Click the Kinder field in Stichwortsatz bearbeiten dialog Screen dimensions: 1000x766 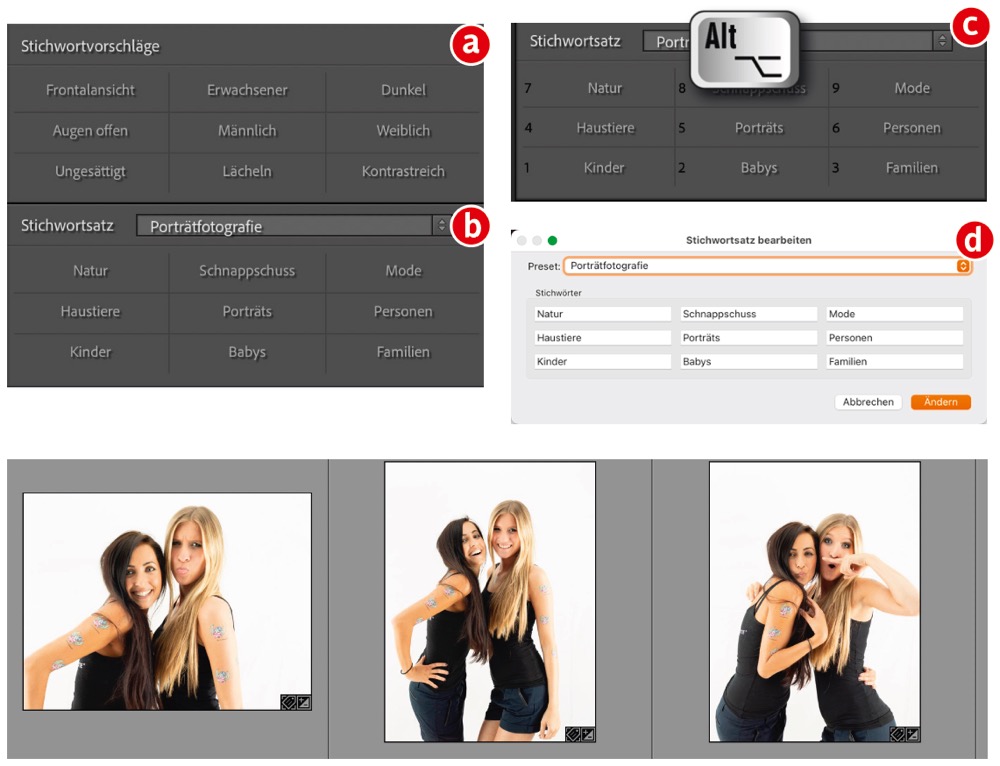click(x=603, y=362)
